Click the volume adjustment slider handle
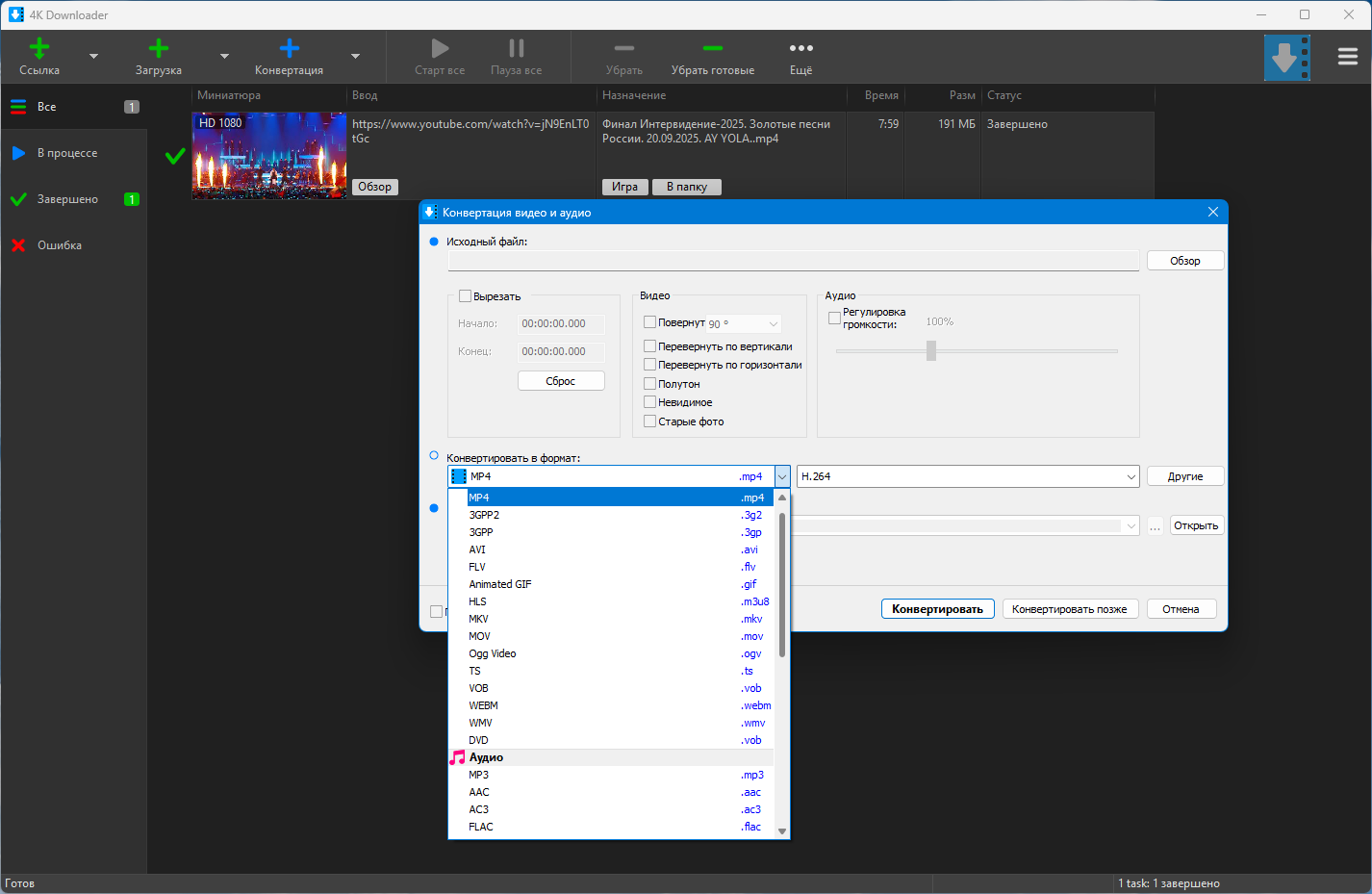Screen dimensions: 1372x894 [930, 351]
